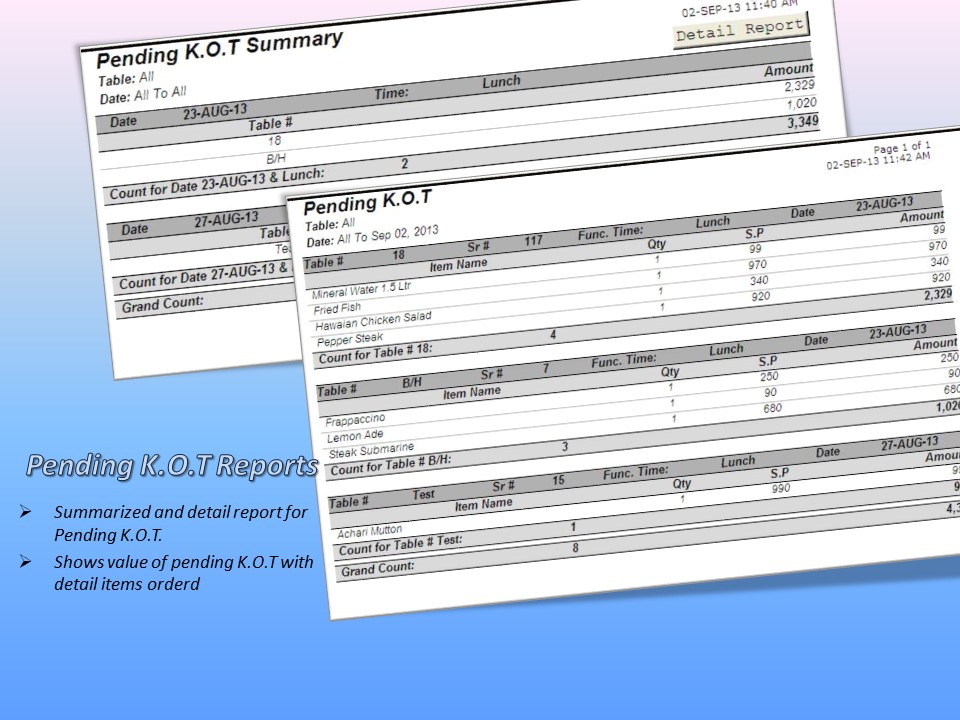Click the '02-SEP-13 11:40 AM' timestamp

coord(740,7)
